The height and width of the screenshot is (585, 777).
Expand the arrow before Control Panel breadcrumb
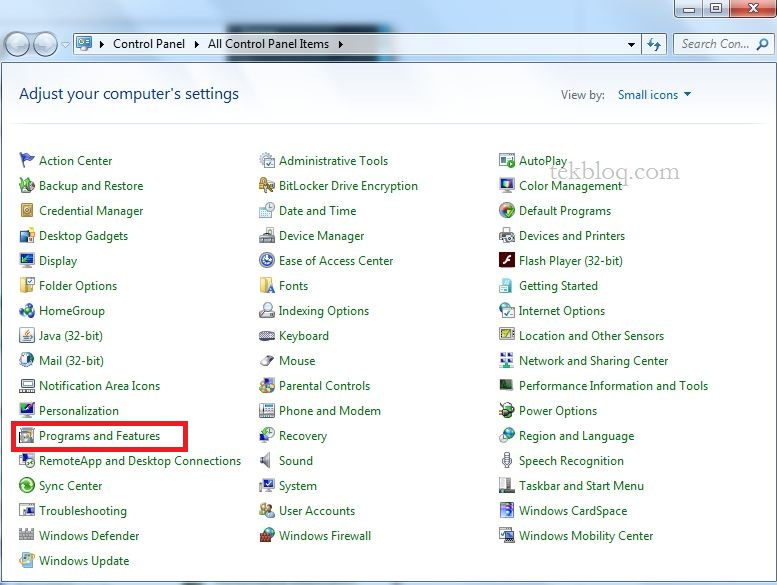[102, 44]
